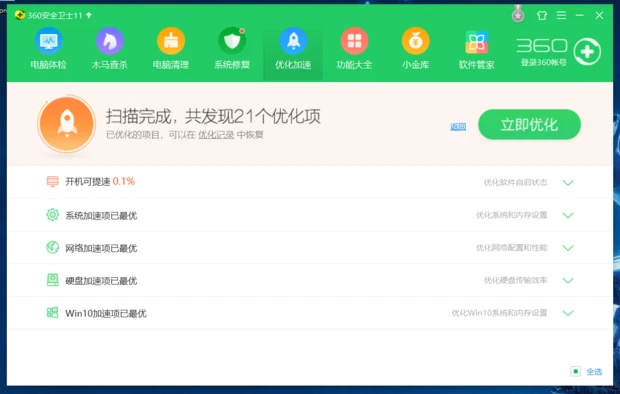Click the 0.1% speed-up value
Screen dimensions: 620x394
coord(124,181)
